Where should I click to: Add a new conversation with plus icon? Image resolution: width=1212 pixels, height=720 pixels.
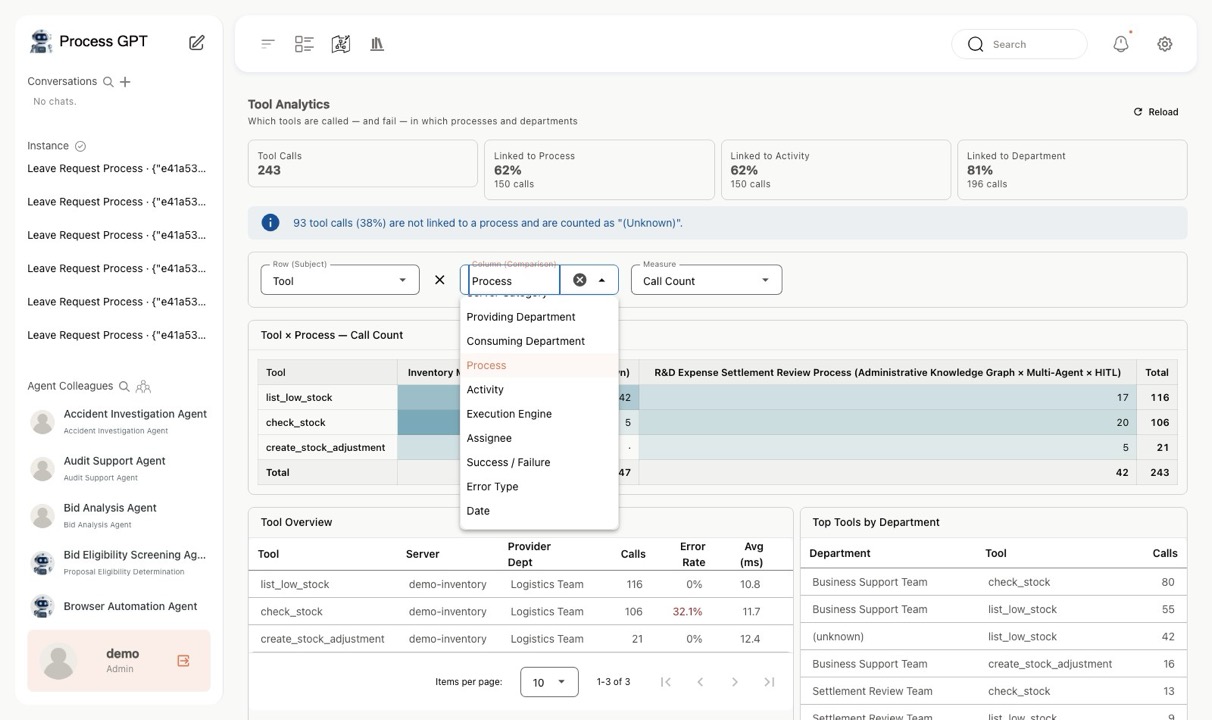click(x=125, y=82)
